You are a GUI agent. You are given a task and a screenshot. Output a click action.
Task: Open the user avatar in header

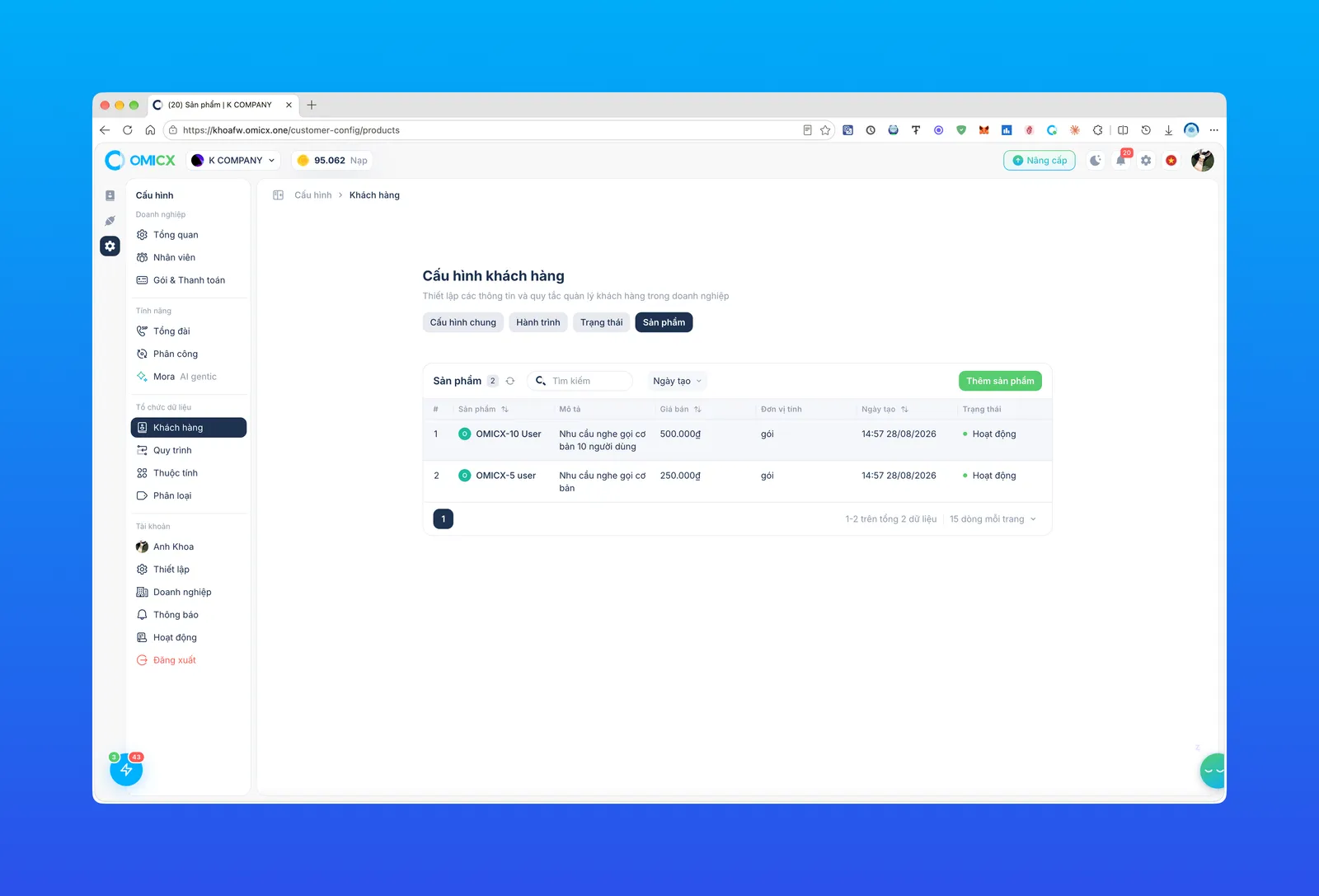point(1203,160)
